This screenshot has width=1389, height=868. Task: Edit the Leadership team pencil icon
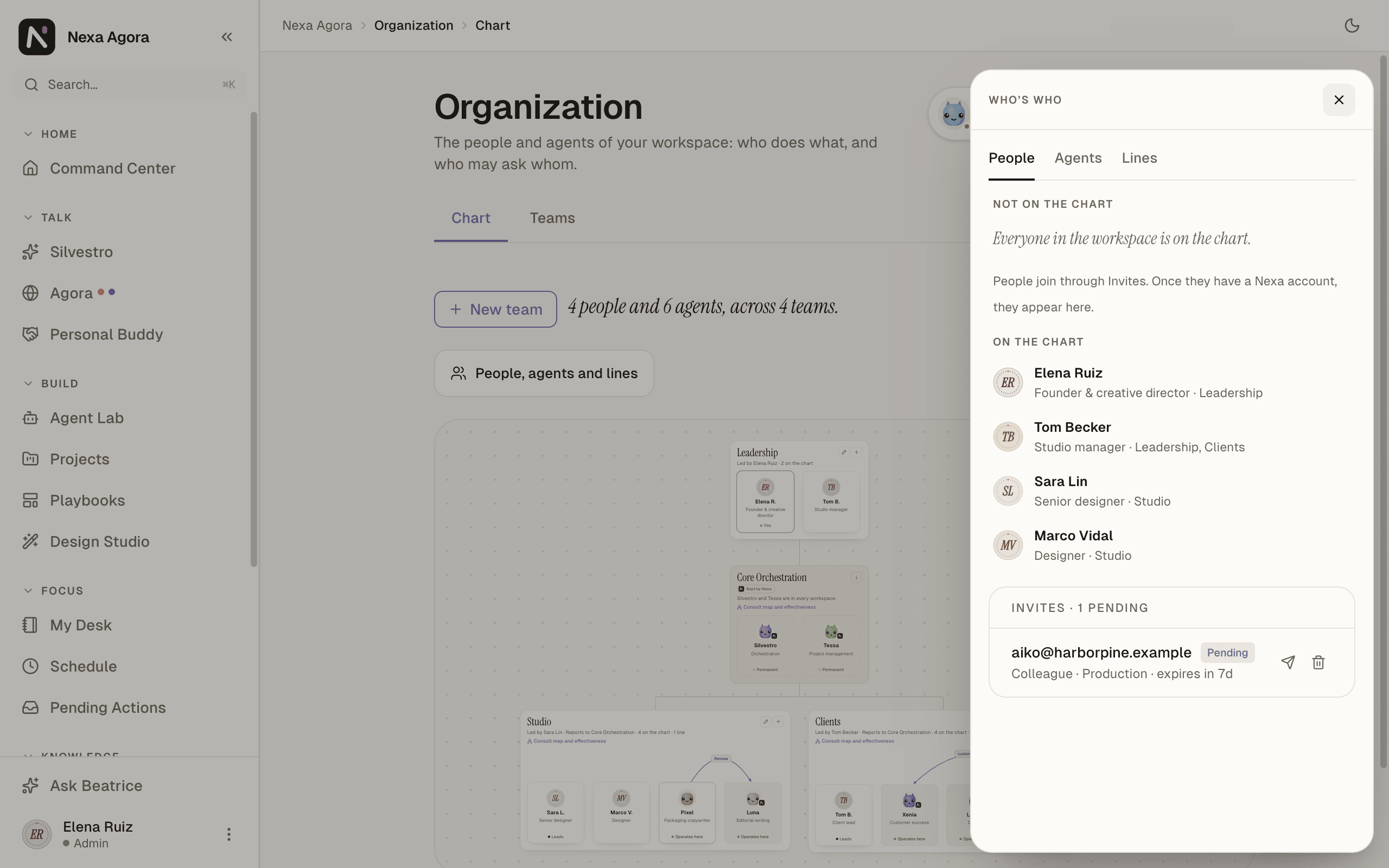pyautogui.click(x=844, y=452)
